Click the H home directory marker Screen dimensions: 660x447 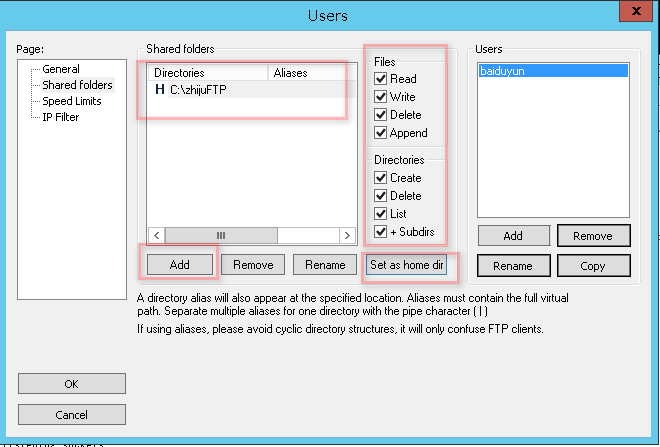click(160, 89)
